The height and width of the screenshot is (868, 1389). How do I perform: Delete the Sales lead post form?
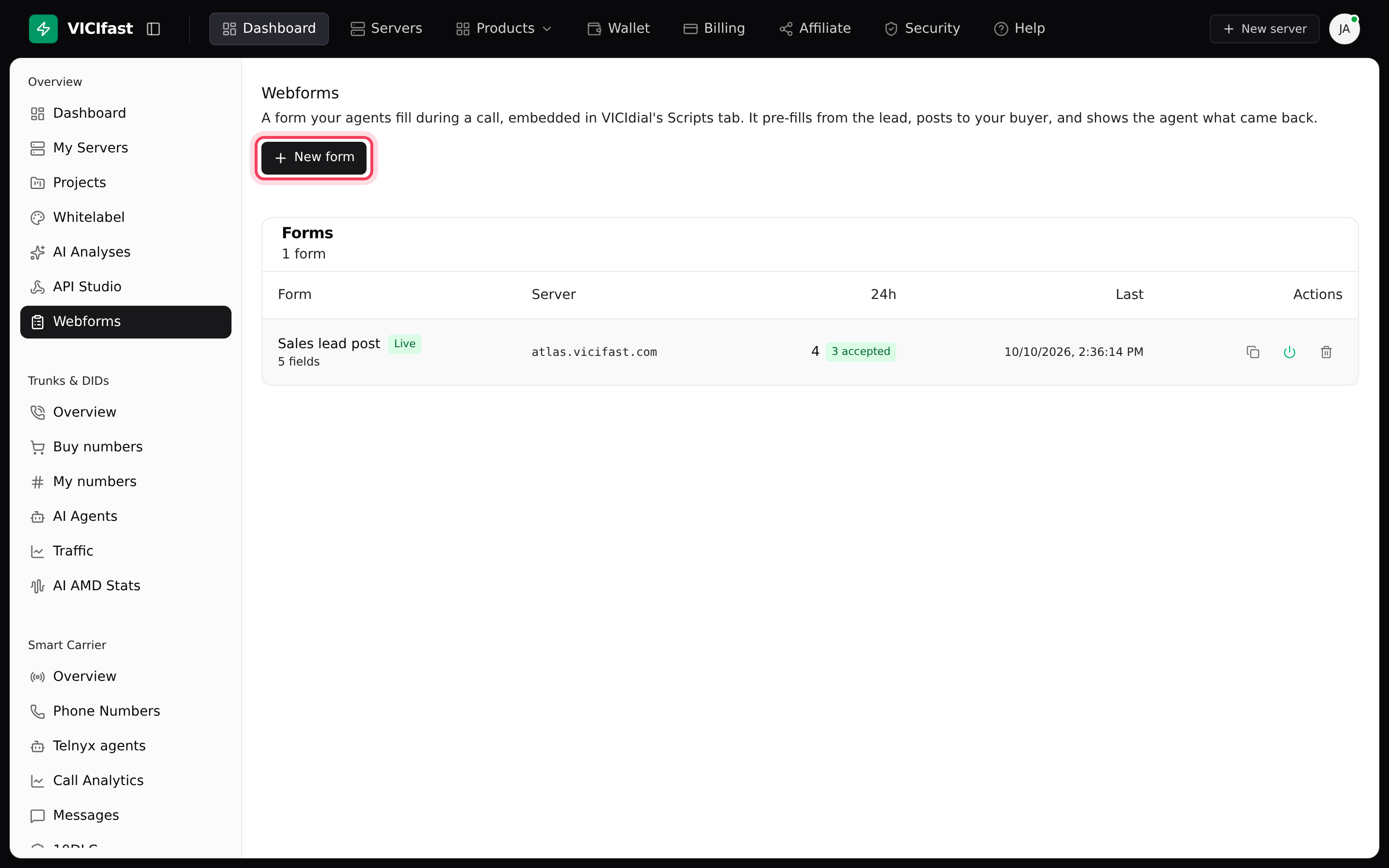pyautogui.click(x=1326, y=352)
